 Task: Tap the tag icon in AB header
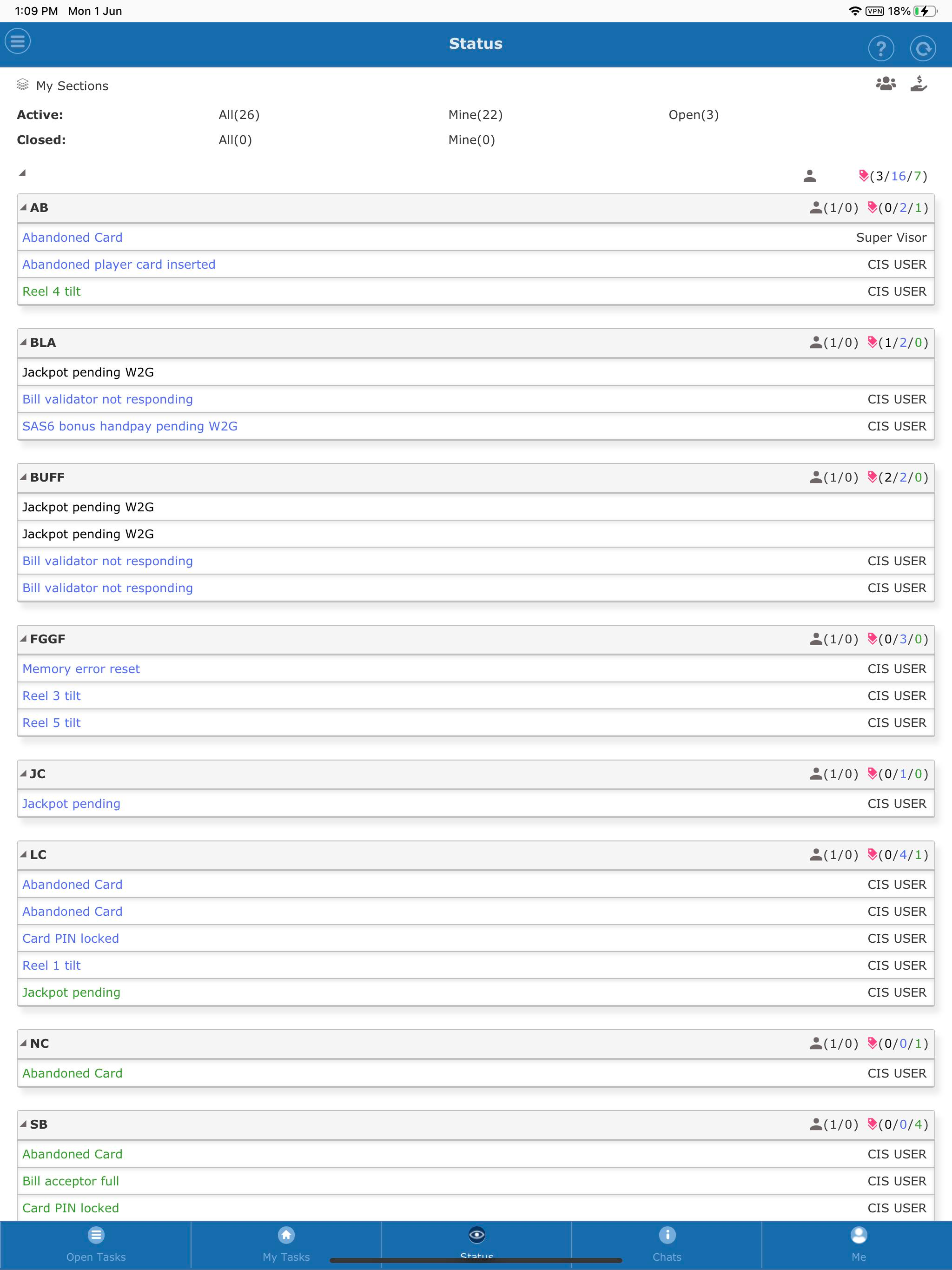(872, 208)
